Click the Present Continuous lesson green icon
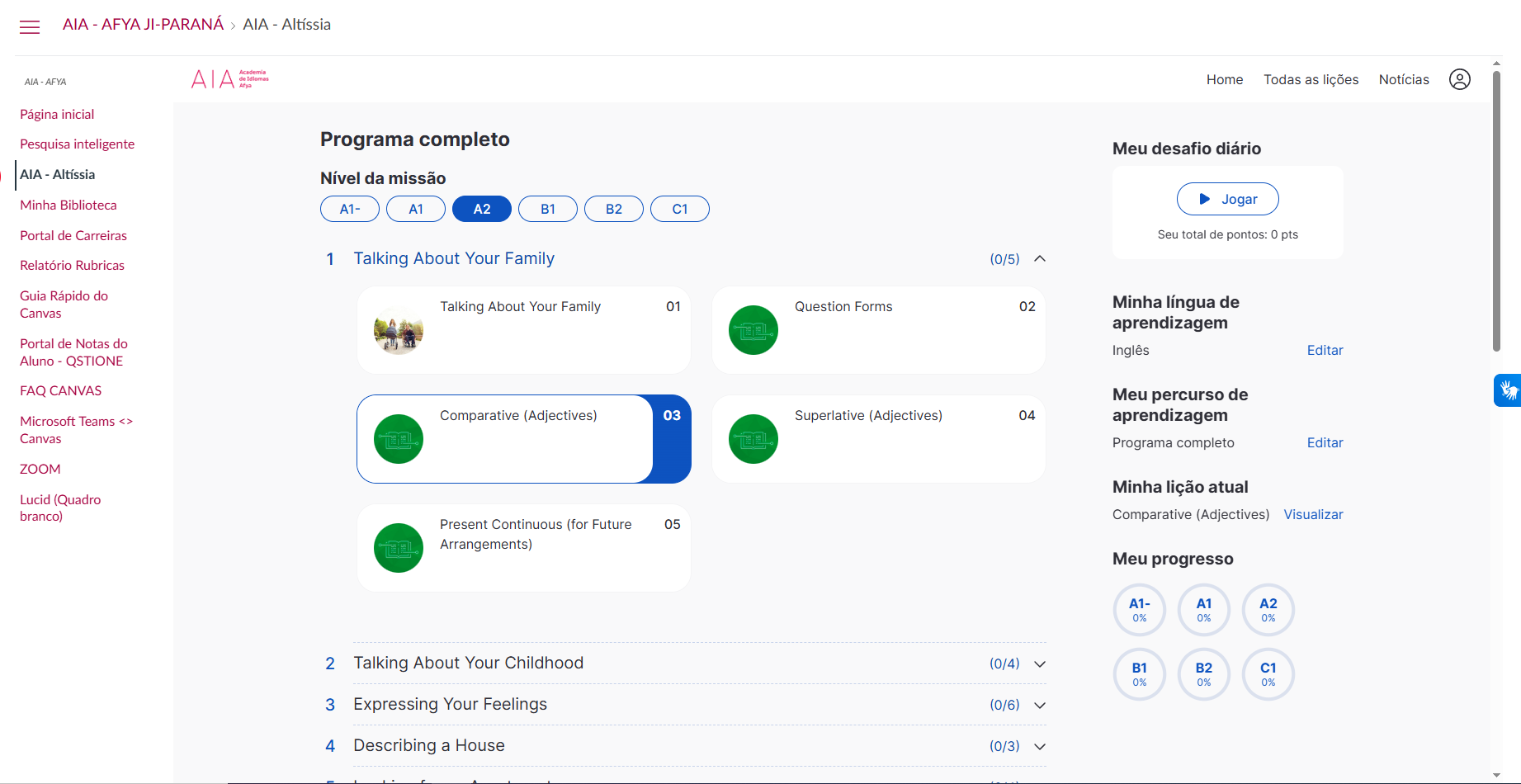 click(399, 548)
